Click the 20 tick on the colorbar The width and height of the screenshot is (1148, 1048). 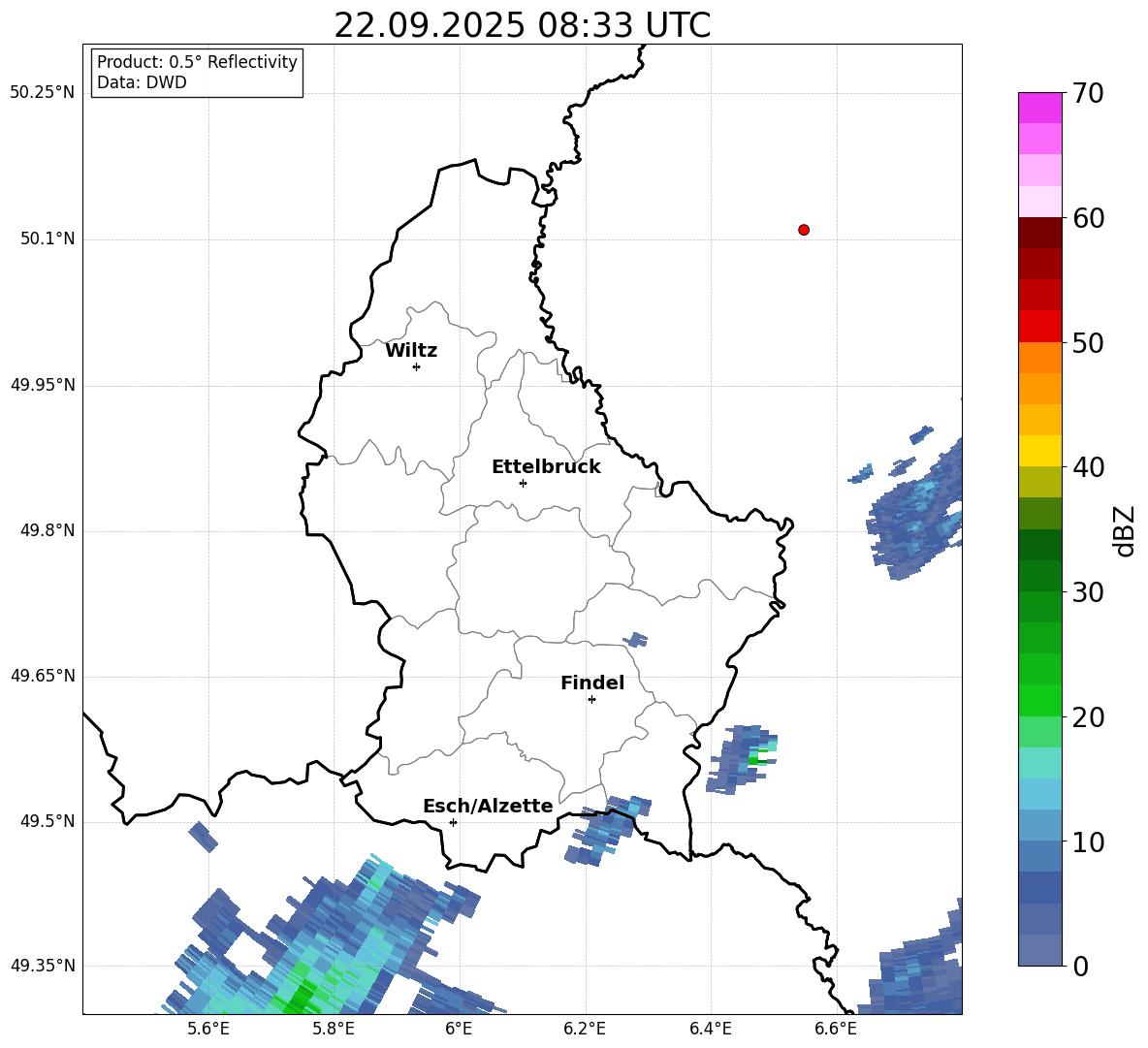pyautogui.click(x=1088, y=717)
